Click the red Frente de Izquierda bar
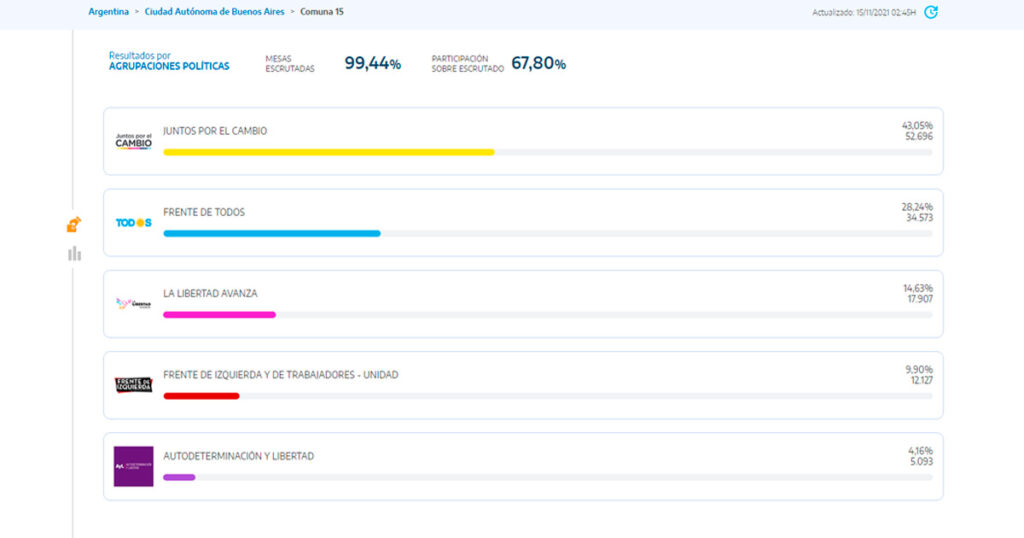Screen dimensions: 1024x538 201,396
